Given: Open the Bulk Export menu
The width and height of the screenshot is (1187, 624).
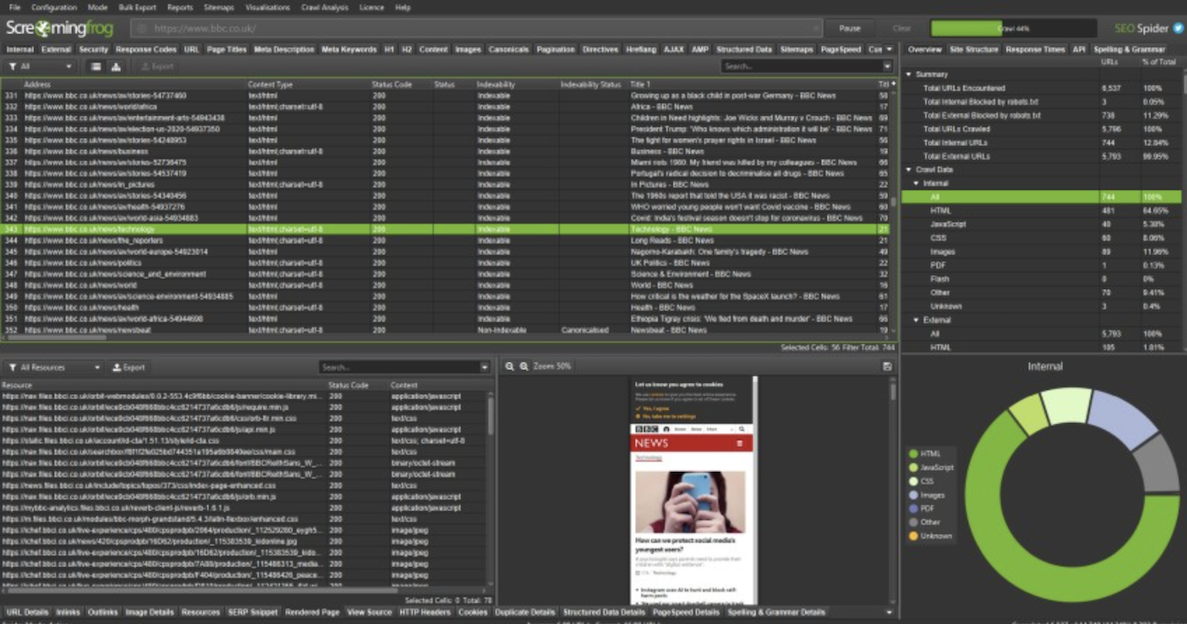Looking at the screenshot, I should 138,7.
